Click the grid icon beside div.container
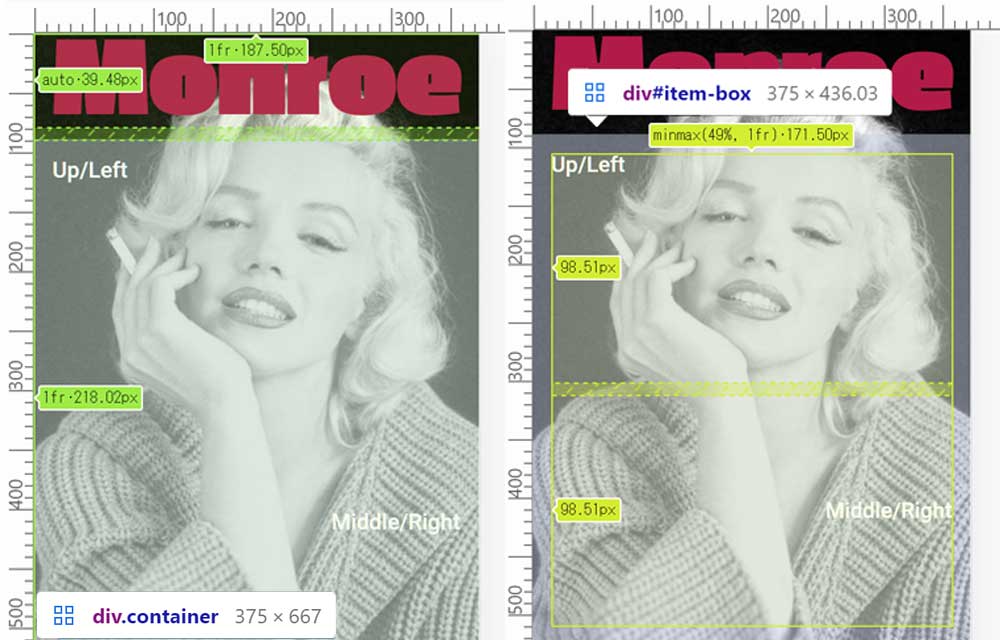 point(64,616)
